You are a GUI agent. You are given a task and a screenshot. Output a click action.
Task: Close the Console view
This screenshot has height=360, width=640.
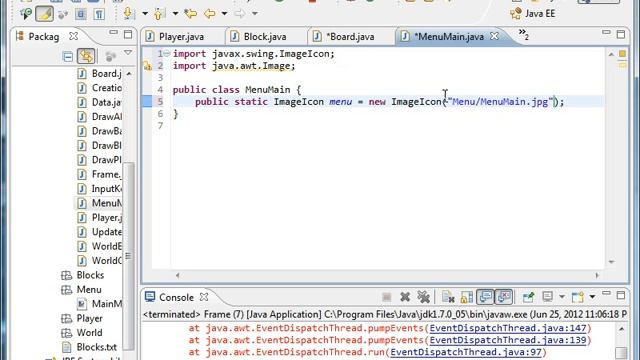click(204, 297)
